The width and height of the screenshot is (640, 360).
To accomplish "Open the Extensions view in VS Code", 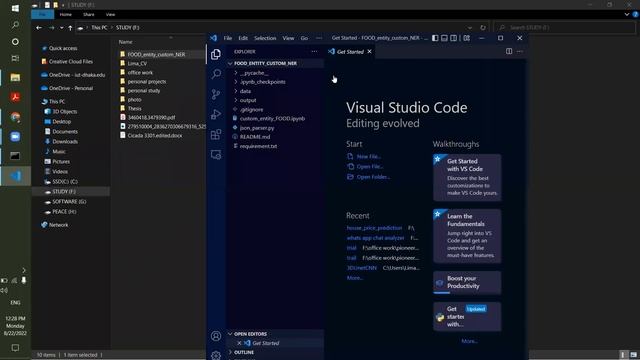I will coord(216,134).
